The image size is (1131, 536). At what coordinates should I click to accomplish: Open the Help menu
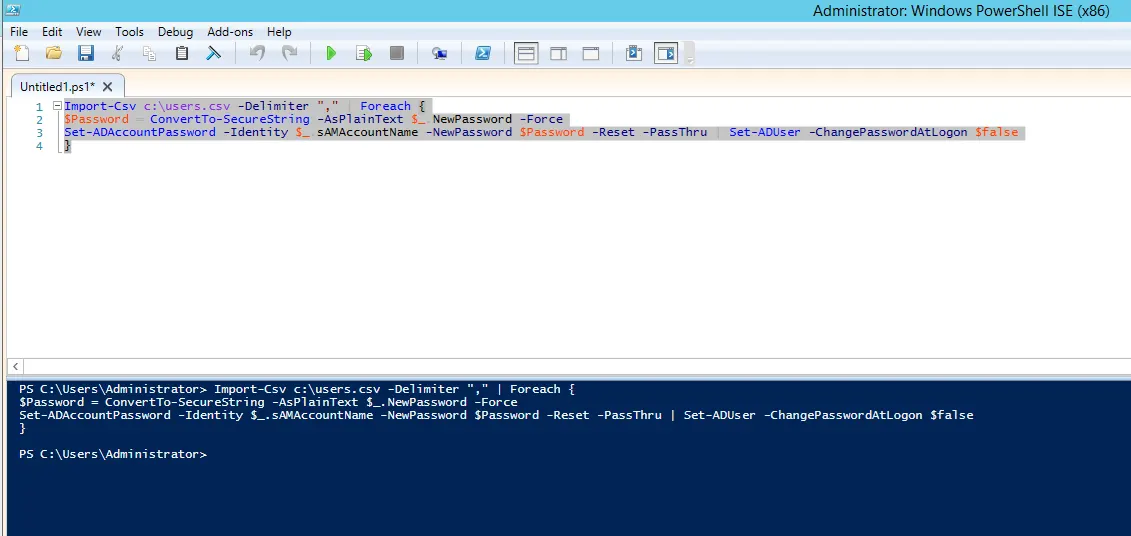pyautogui.click(x=279, y=32)
